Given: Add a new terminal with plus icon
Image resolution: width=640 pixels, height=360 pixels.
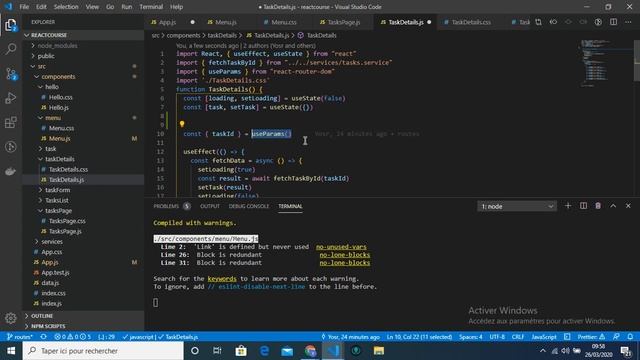Looking at the screenshot, I should point(568,206).
